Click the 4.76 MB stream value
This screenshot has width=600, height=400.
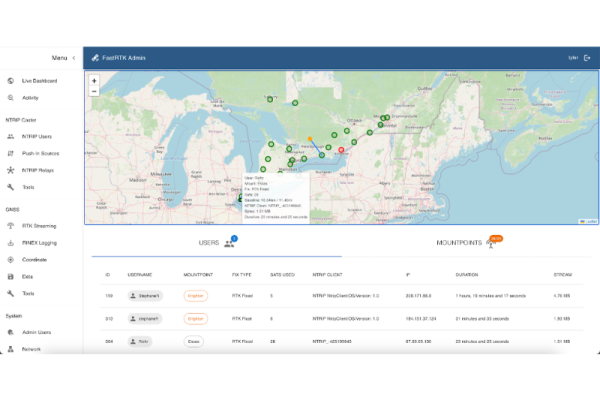[x=562, y=296]
